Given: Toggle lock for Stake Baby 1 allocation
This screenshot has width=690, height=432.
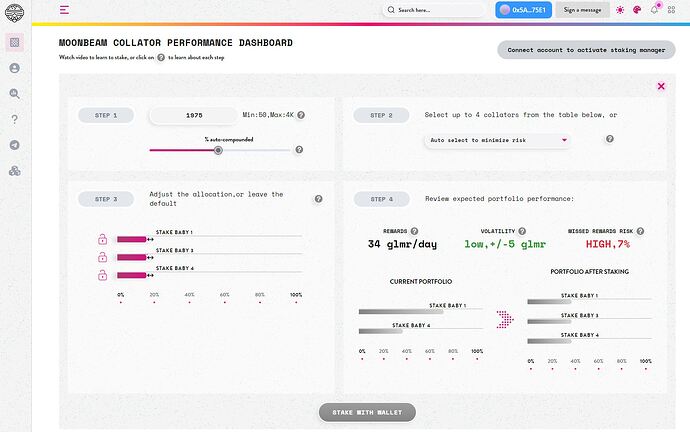Looking at the screenshot, I should [103, 239].
